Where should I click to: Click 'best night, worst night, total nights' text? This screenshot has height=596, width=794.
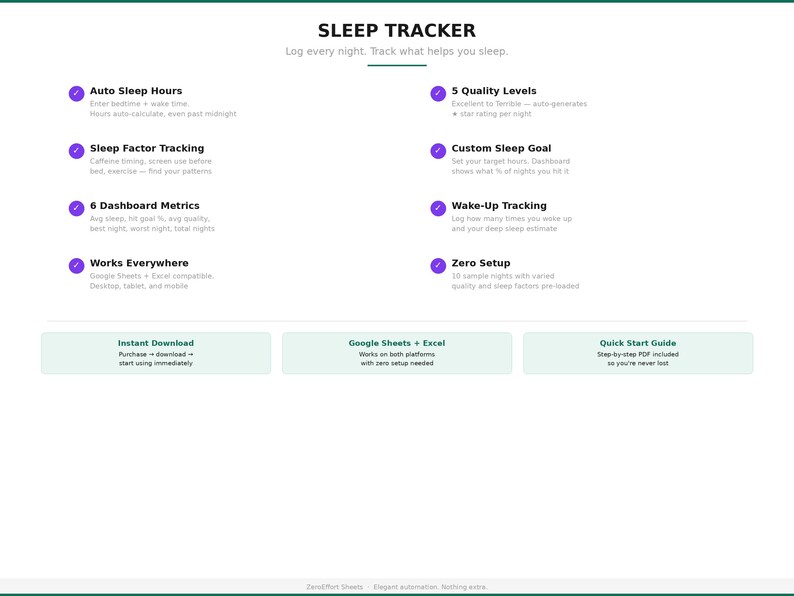[152, 229]
